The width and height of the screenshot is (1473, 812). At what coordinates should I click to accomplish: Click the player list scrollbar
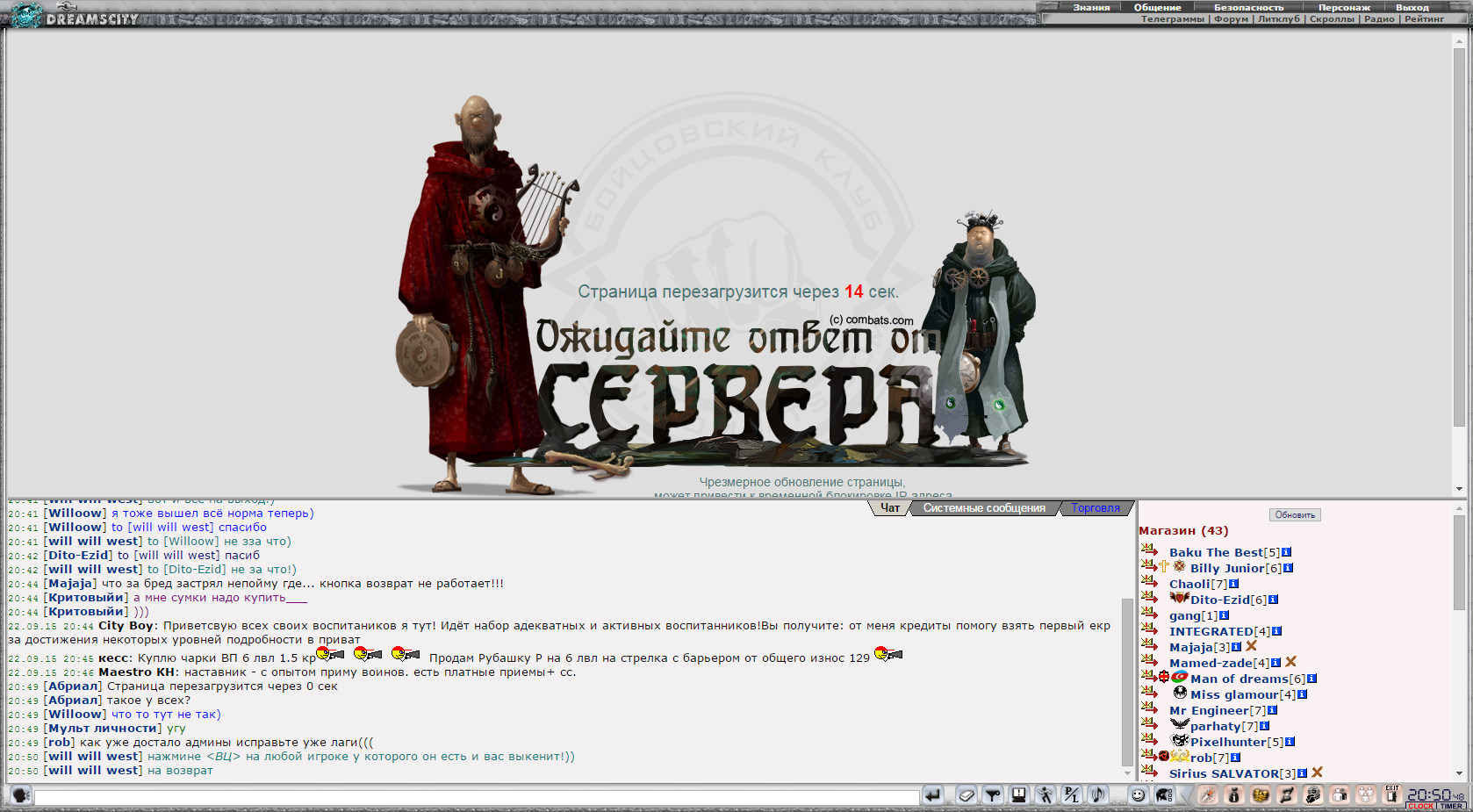(x=1460, y=562)
